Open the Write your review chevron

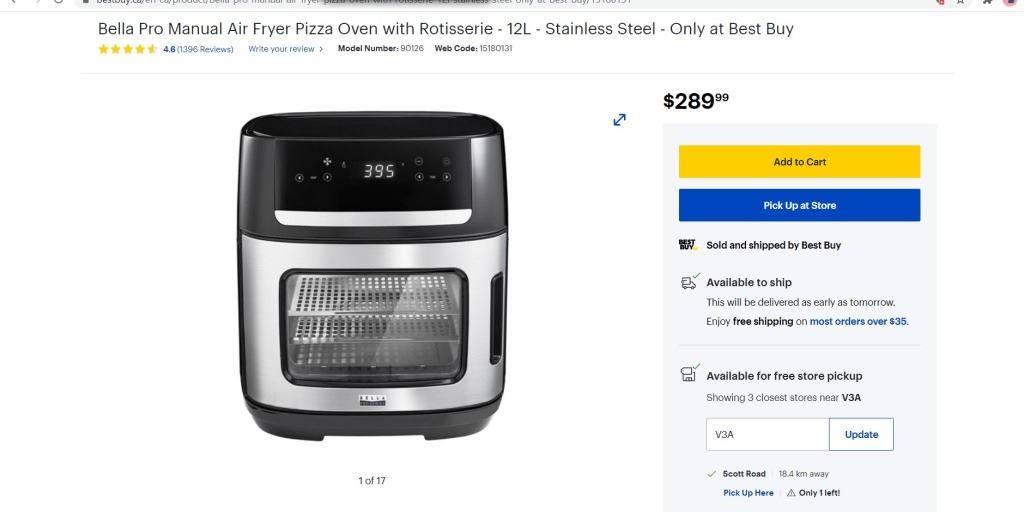[321, 49]
